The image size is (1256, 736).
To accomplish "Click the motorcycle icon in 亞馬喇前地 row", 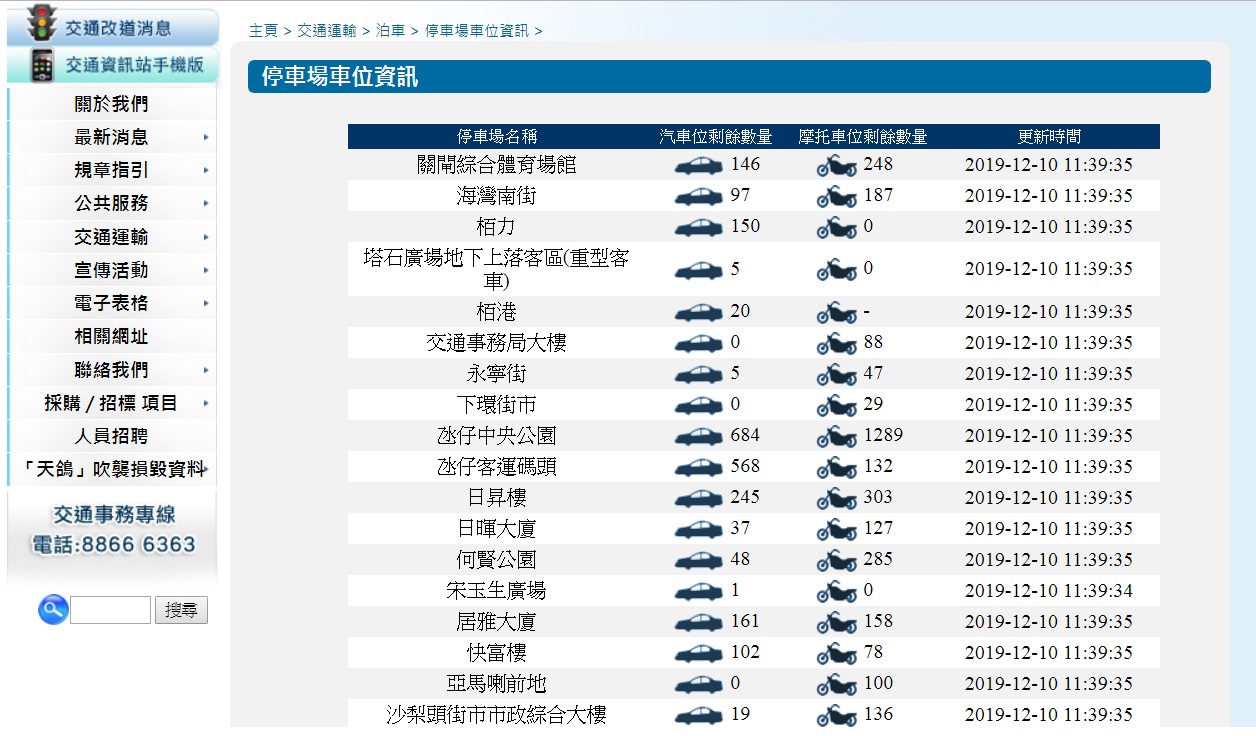I will click(x=836, y=685).
